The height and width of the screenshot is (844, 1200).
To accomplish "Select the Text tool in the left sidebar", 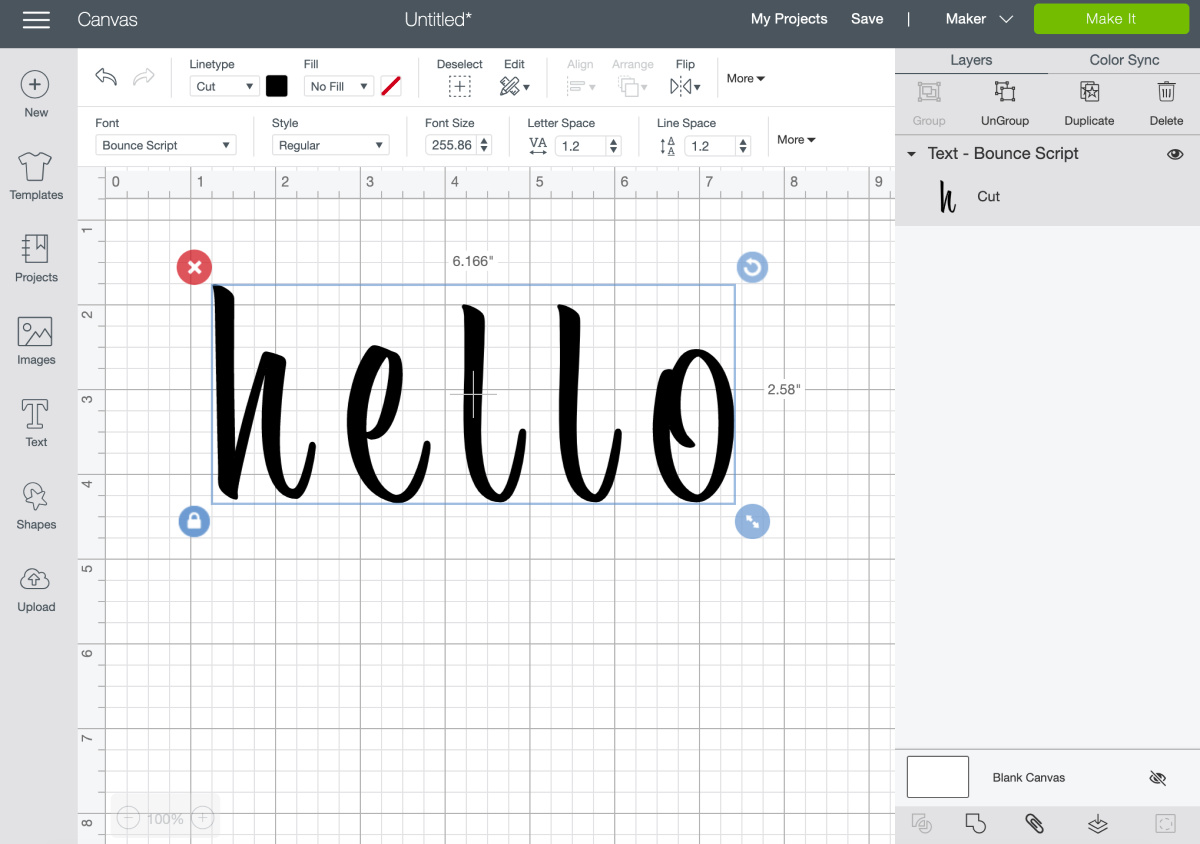I will tap(35, 423).
